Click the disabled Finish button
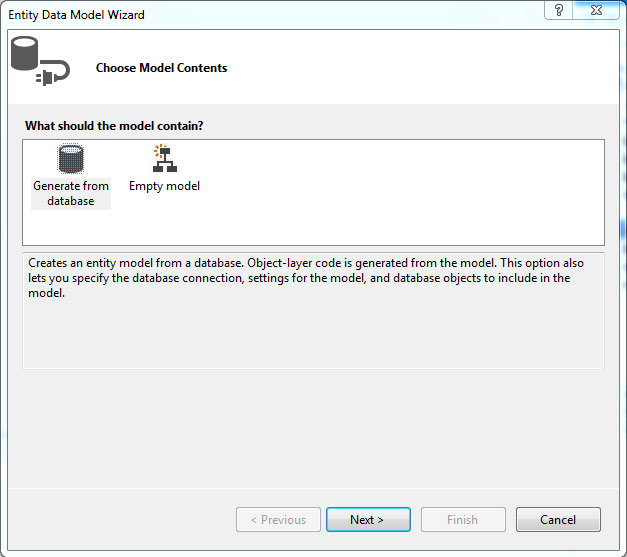Viewport: 627px width, 557px height. pos(463,519)
